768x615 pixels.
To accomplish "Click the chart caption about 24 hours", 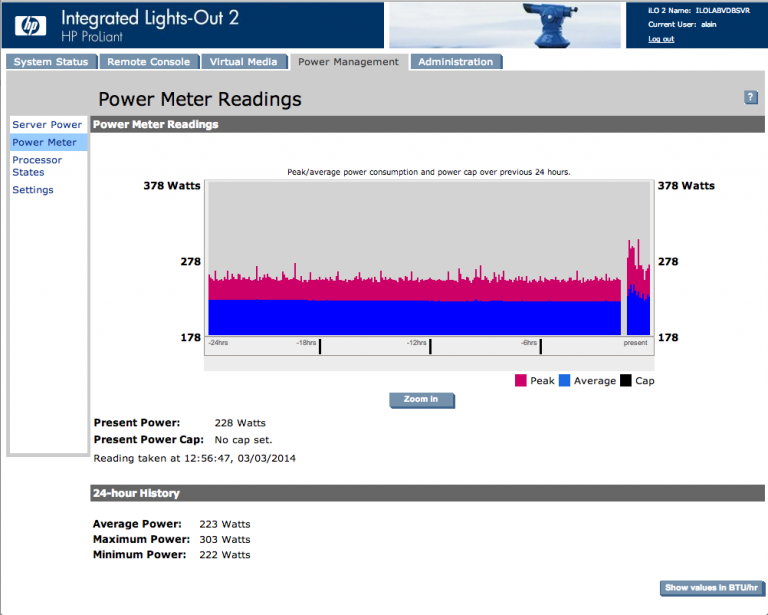I will pos(429,172).
